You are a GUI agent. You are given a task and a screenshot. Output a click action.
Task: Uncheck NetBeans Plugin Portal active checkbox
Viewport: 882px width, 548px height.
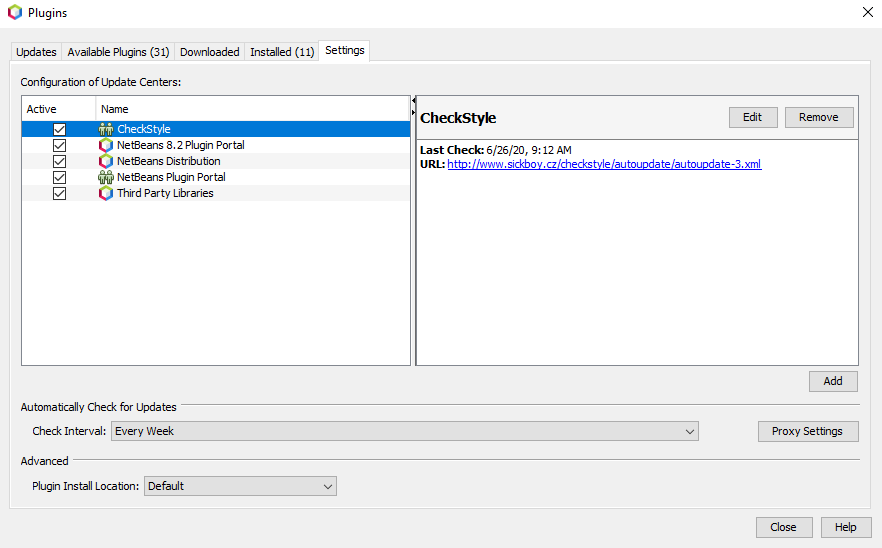click(59, 177)
